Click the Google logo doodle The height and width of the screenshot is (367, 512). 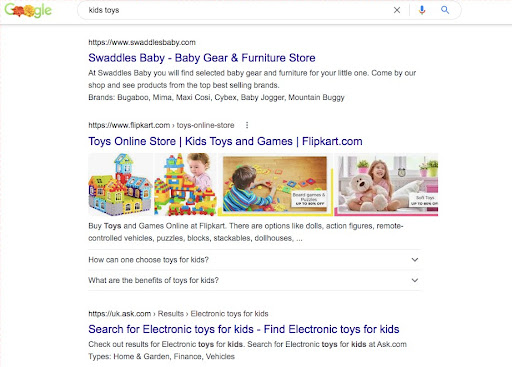pyautogui.click(x=28, y=11)
